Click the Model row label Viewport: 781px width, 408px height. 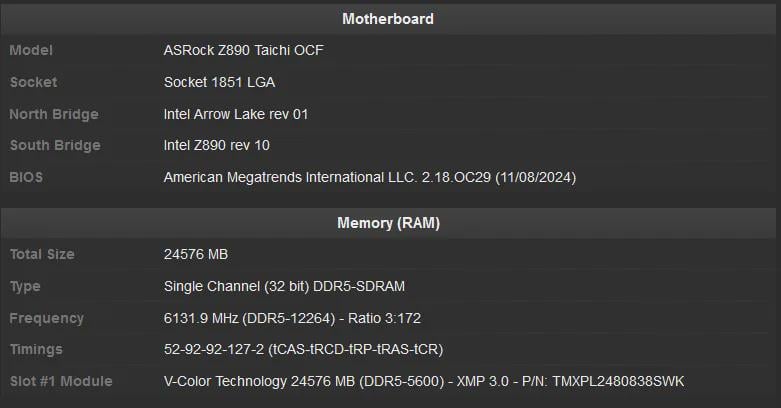31,50
